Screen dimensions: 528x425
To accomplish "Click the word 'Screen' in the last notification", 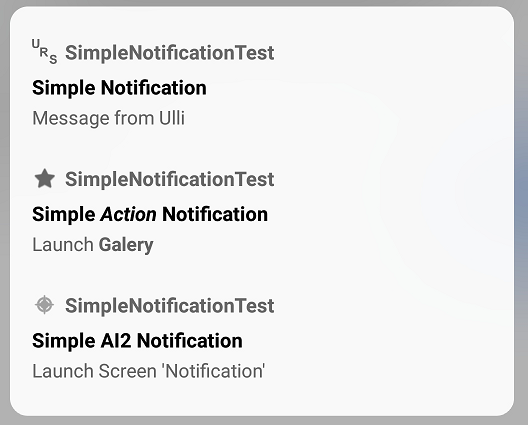I will click(x=127, y=371).
